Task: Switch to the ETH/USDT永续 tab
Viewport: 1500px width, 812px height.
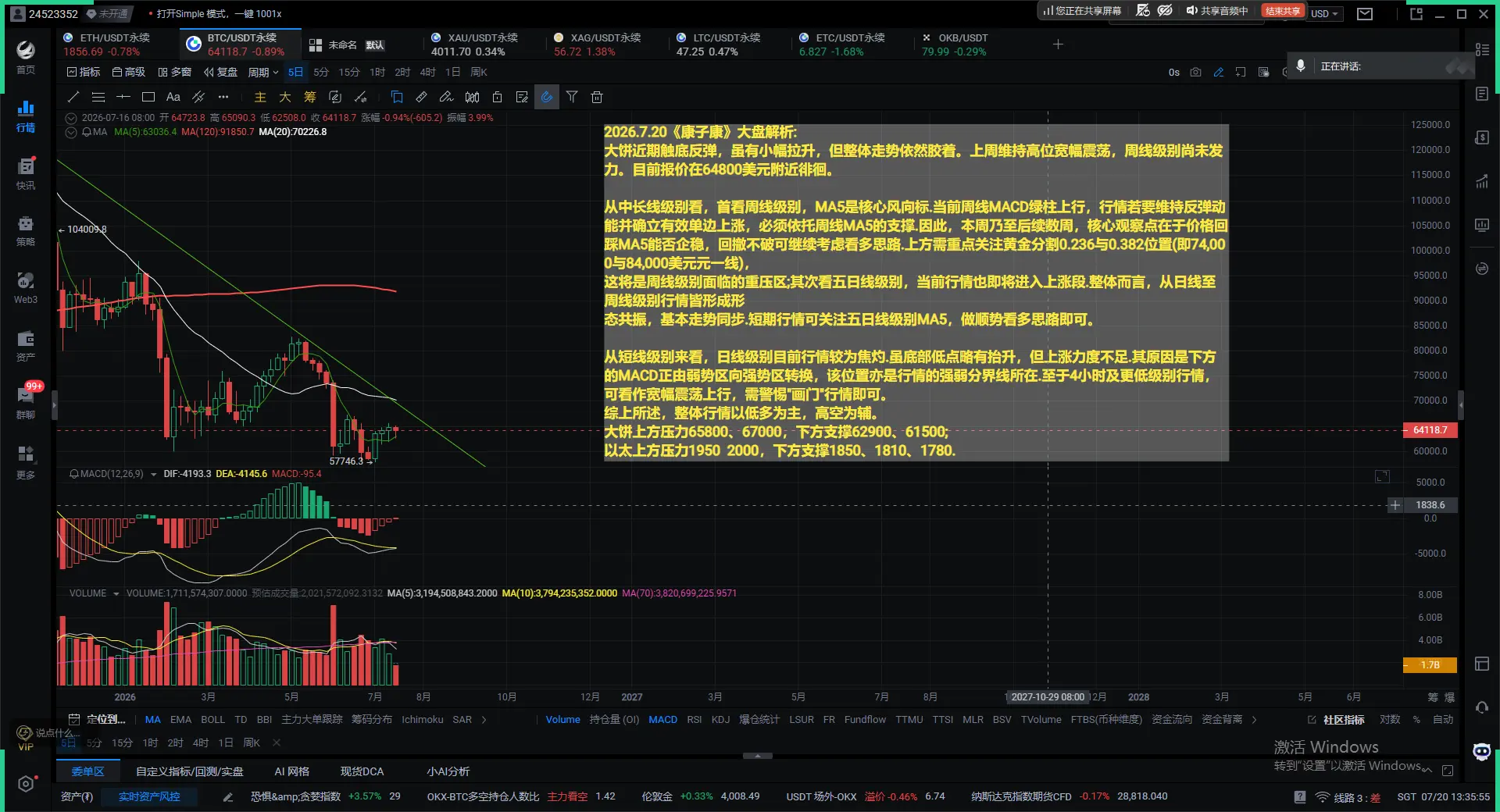Action: 118,45
